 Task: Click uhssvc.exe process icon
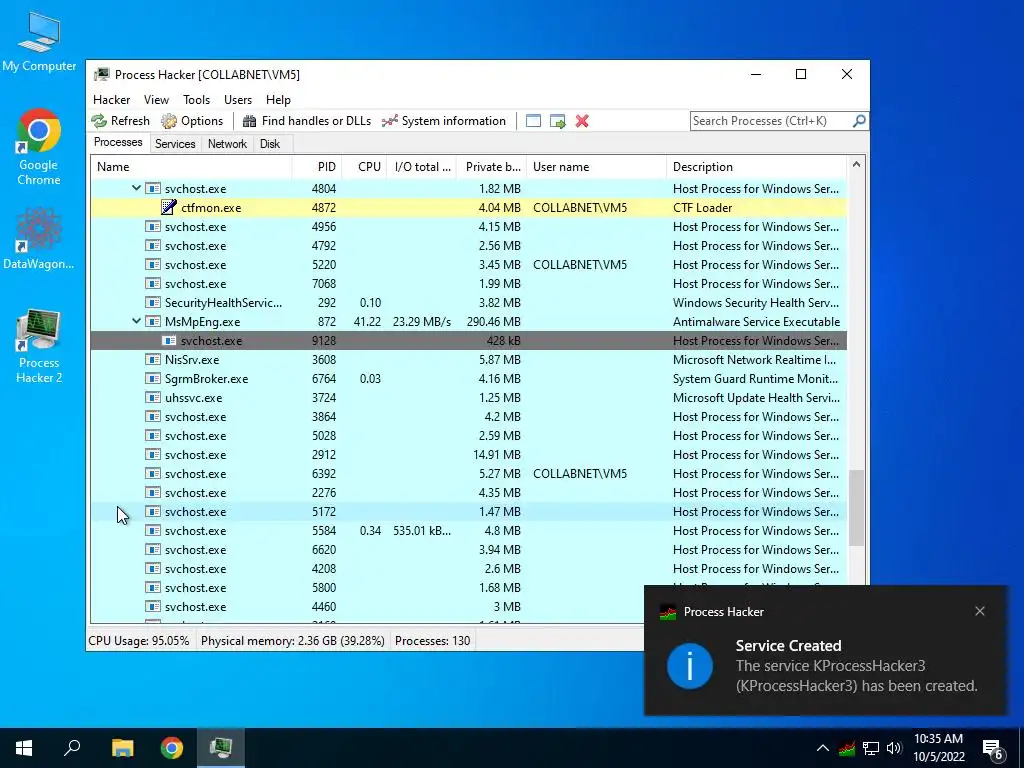pyautogui.click(x=152, y=397)
